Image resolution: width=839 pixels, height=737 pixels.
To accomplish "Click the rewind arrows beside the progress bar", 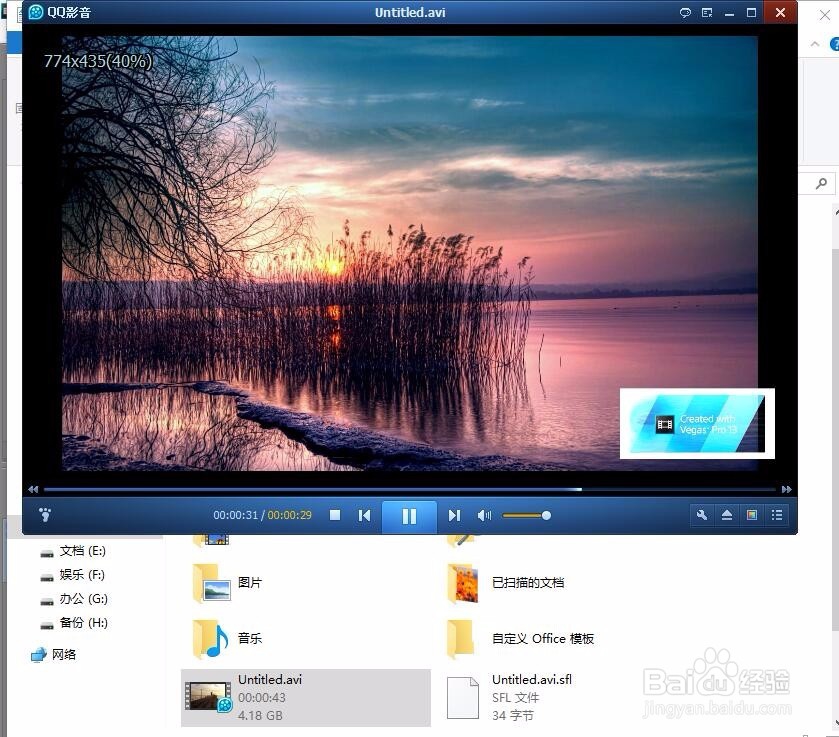I will tap(33, 489).
